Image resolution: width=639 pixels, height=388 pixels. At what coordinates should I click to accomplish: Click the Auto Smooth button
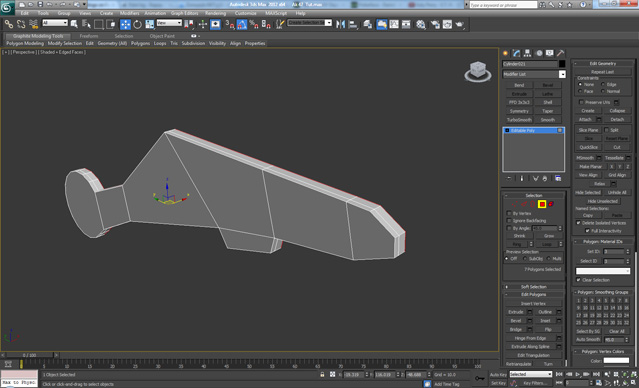[588, 340]
